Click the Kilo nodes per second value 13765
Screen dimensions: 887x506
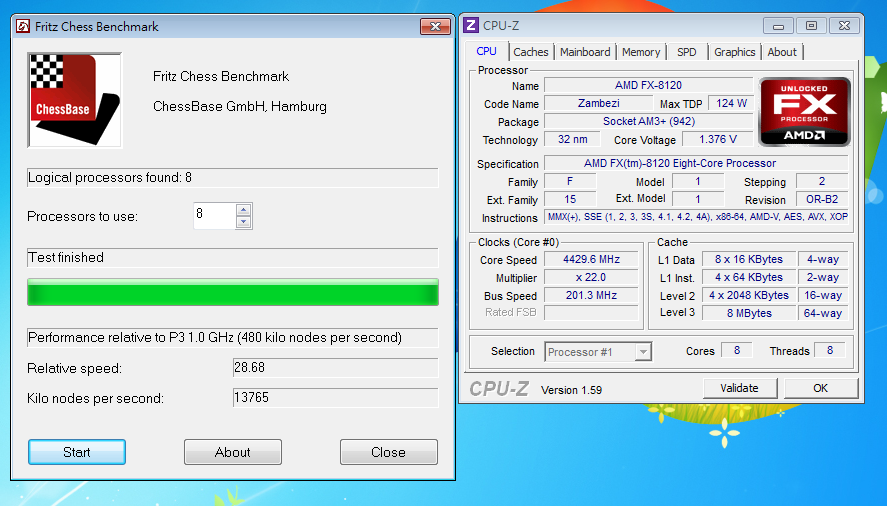pyautogui.click(x=335, y=398)
